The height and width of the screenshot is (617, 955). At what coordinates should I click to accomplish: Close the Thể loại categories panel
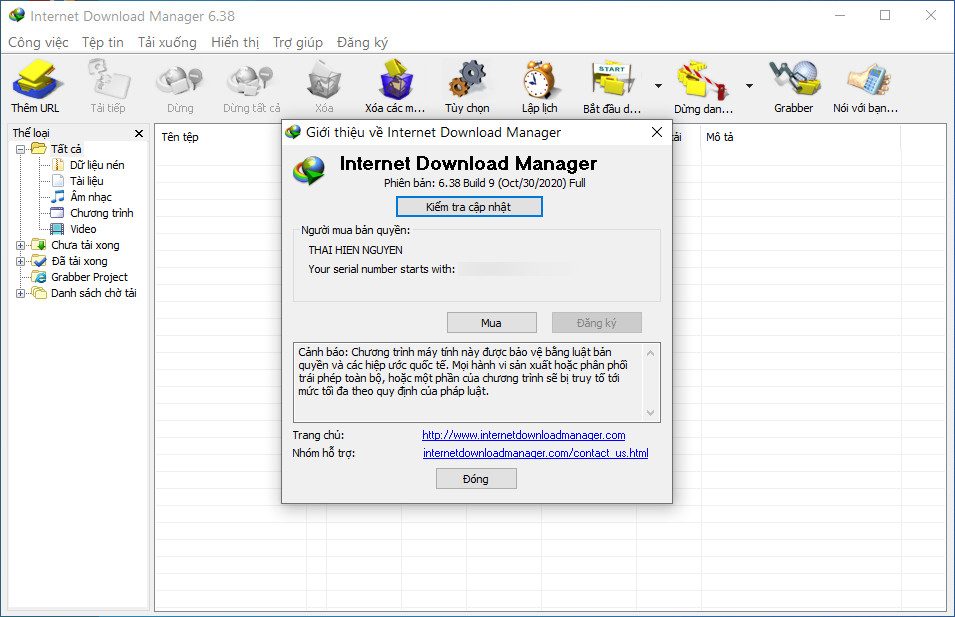point(139,133)
